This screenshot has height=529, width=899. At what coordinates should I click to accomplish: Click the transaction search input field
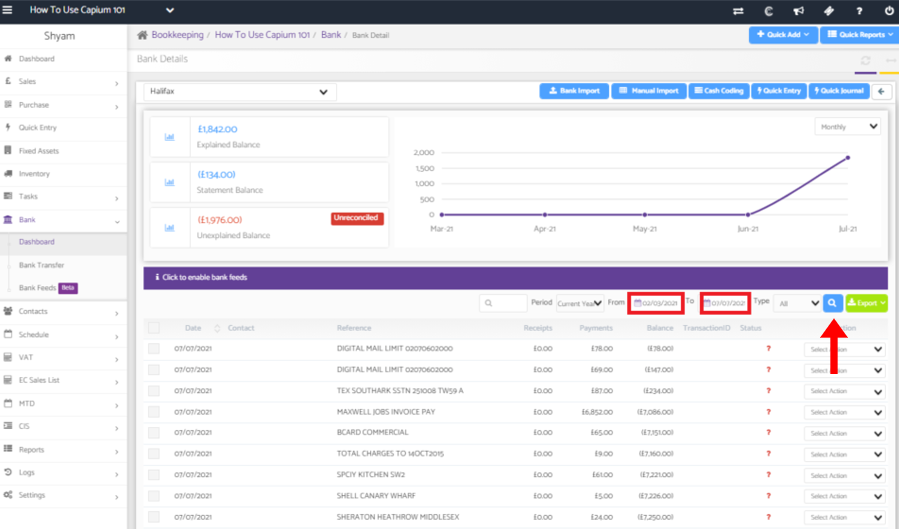[x=503, y=303]
